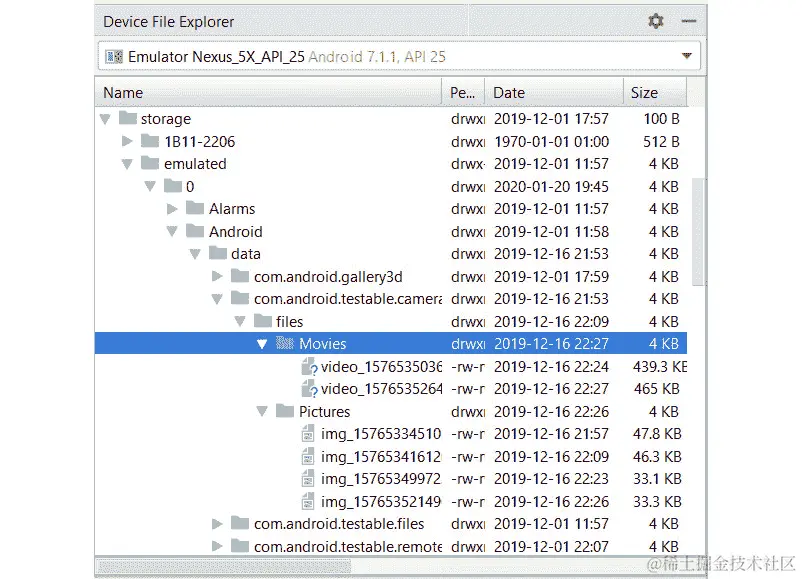Click the video_157653503 unknown-file icon
This screenshot has width=802, height=579.
309,367
